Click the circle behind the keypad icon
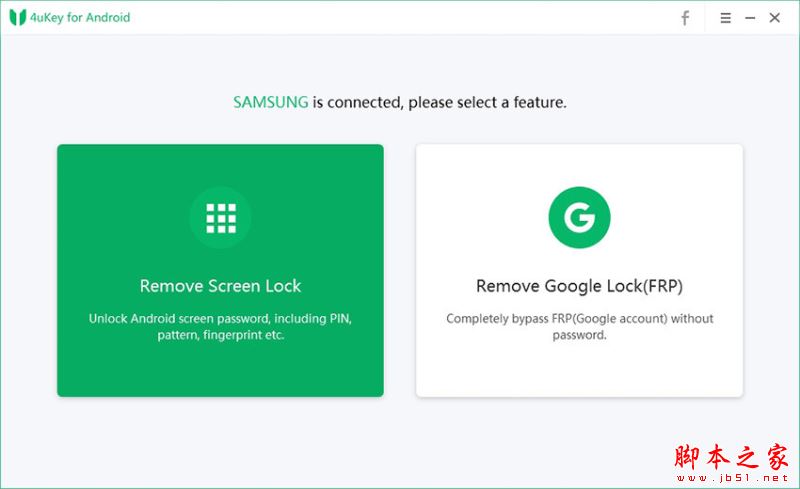Image resolution: width=800 pixels, height=489 pixels. (220, 218)
